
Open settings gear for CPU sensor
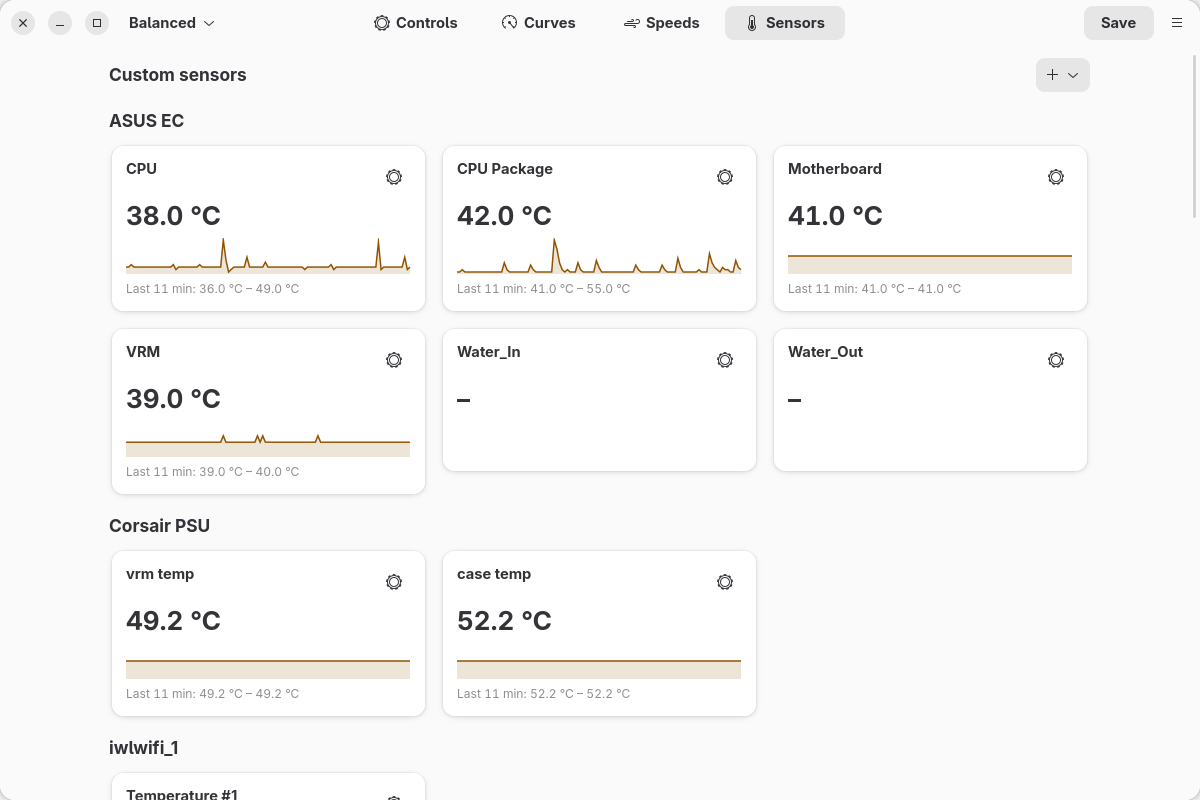394,177
